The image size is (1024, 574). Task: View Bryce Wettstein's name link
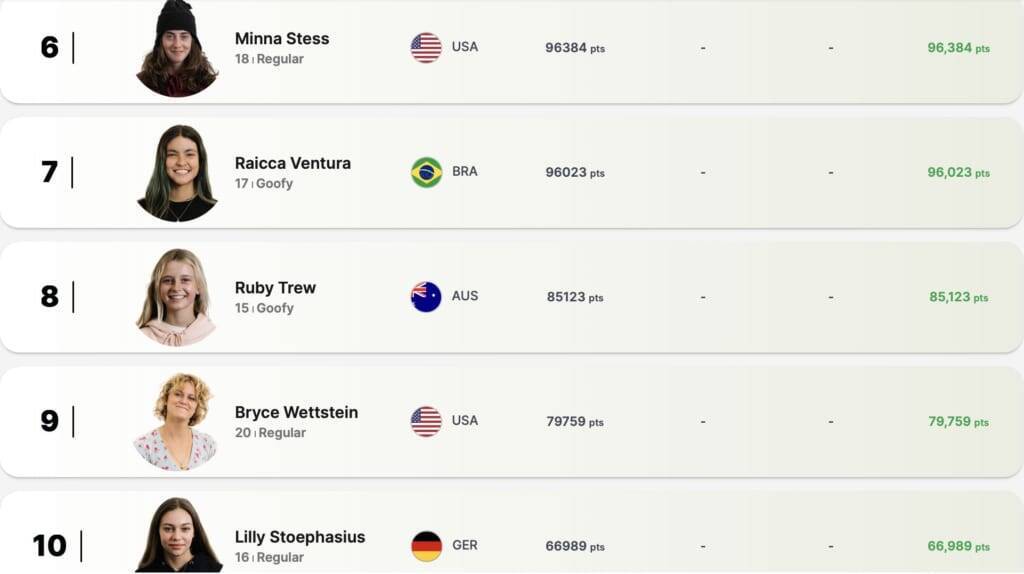tap(296, 412)
